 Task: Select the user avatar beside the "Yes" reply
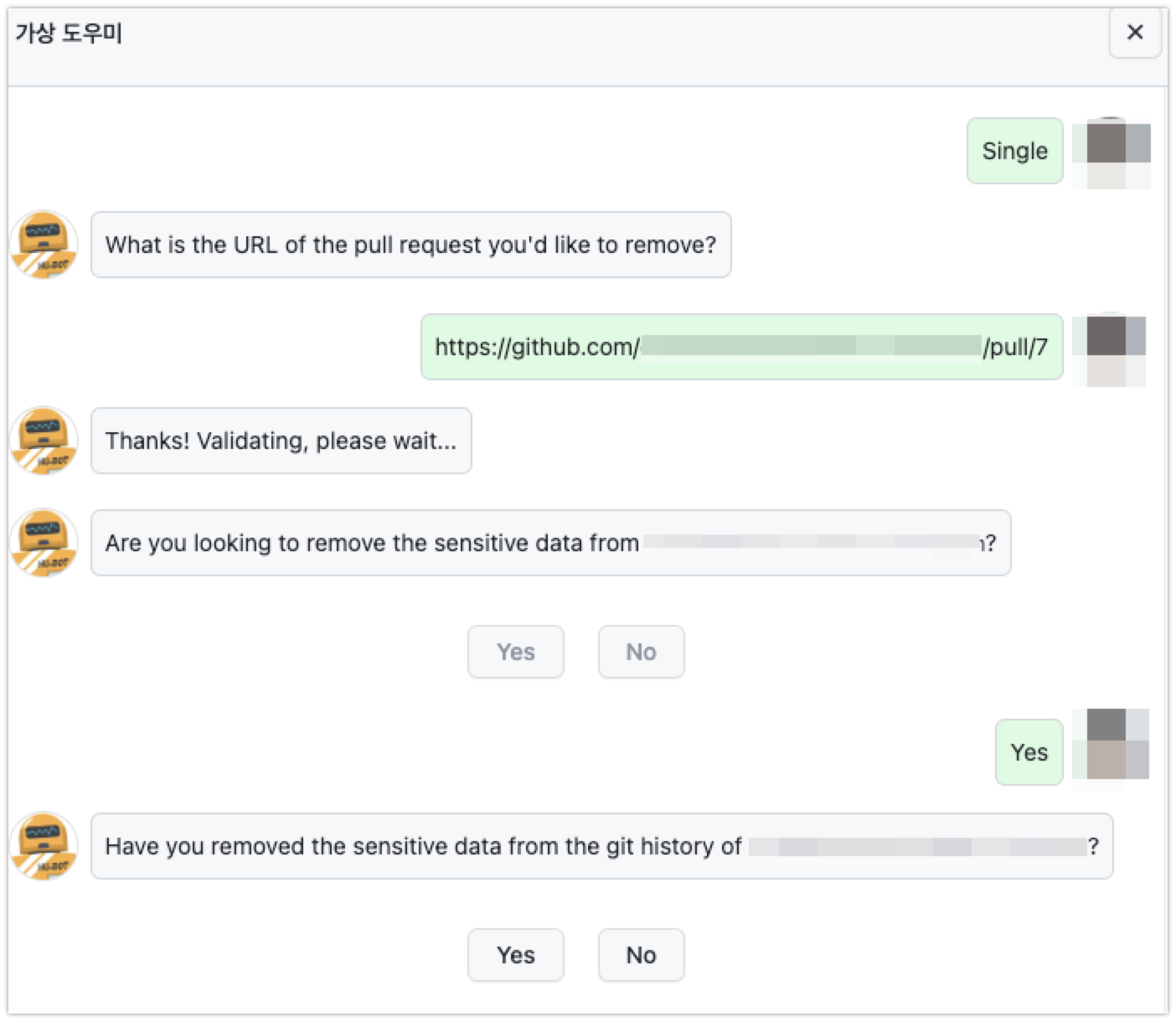point(1112,751)
